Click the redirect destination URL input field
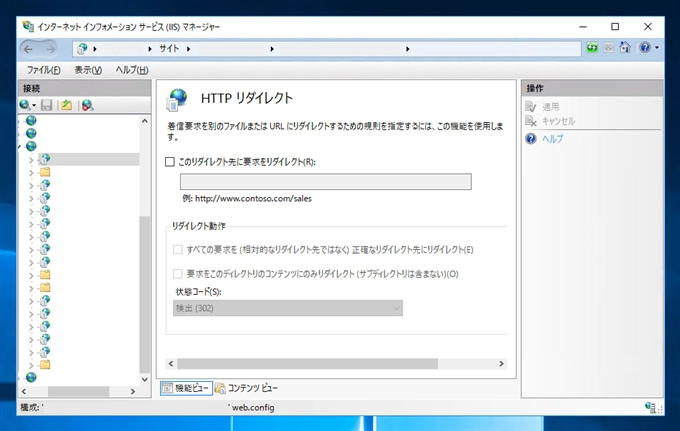 click(326, 182)
